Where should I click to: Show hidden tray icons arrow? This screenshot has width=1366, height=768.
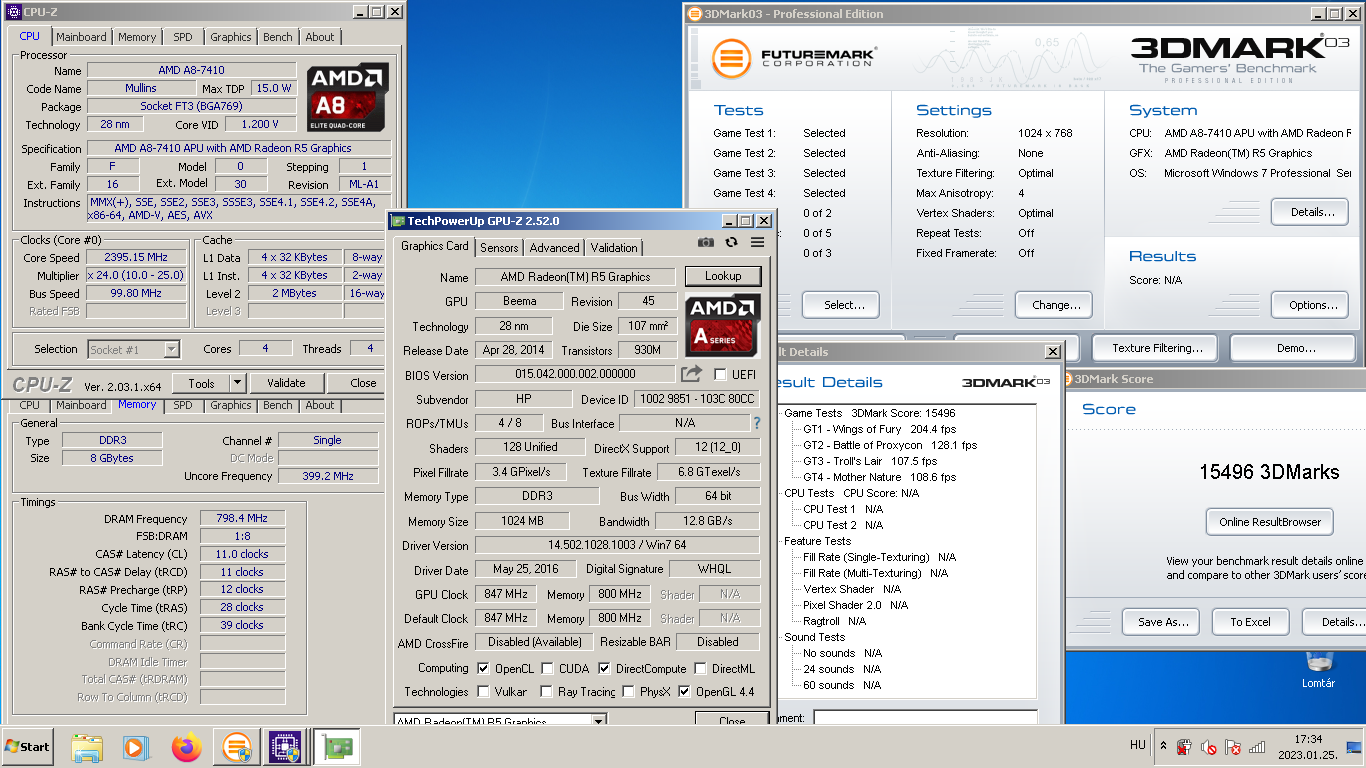click(1163, 746)
